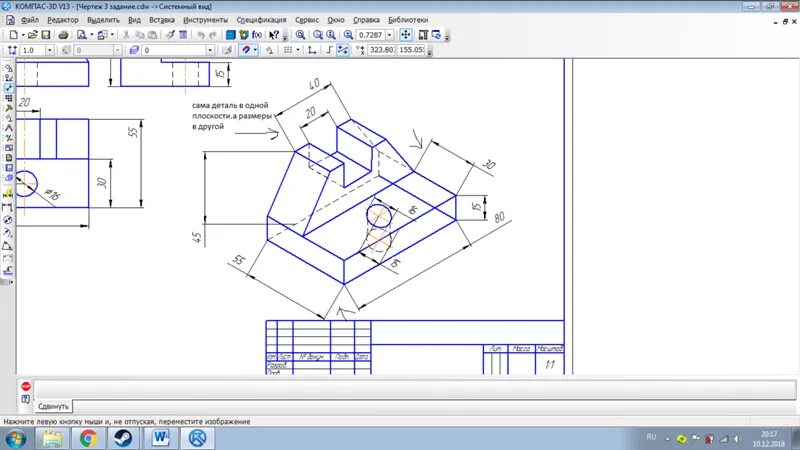Open print preview icon
Image resolution: width=800 pixels, height=450 pixels.
[82, 35]
